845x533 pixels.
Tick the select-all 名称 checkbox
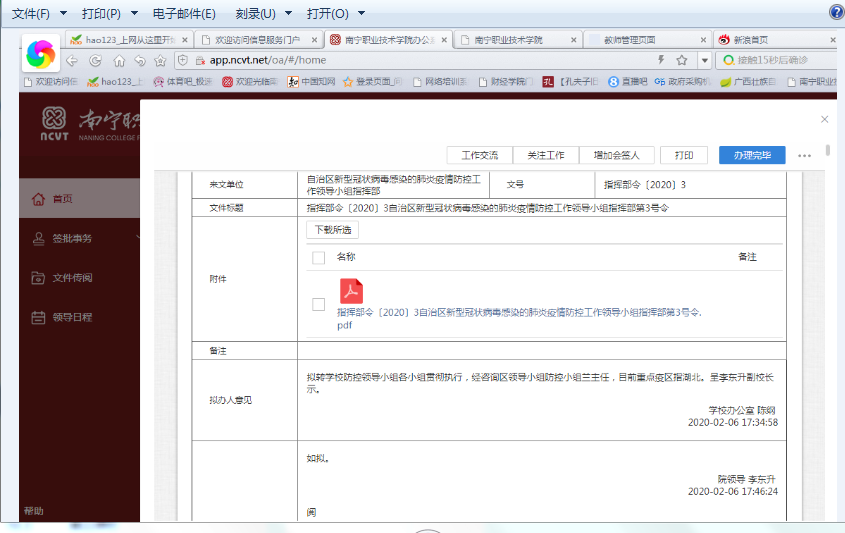point(318,258)
